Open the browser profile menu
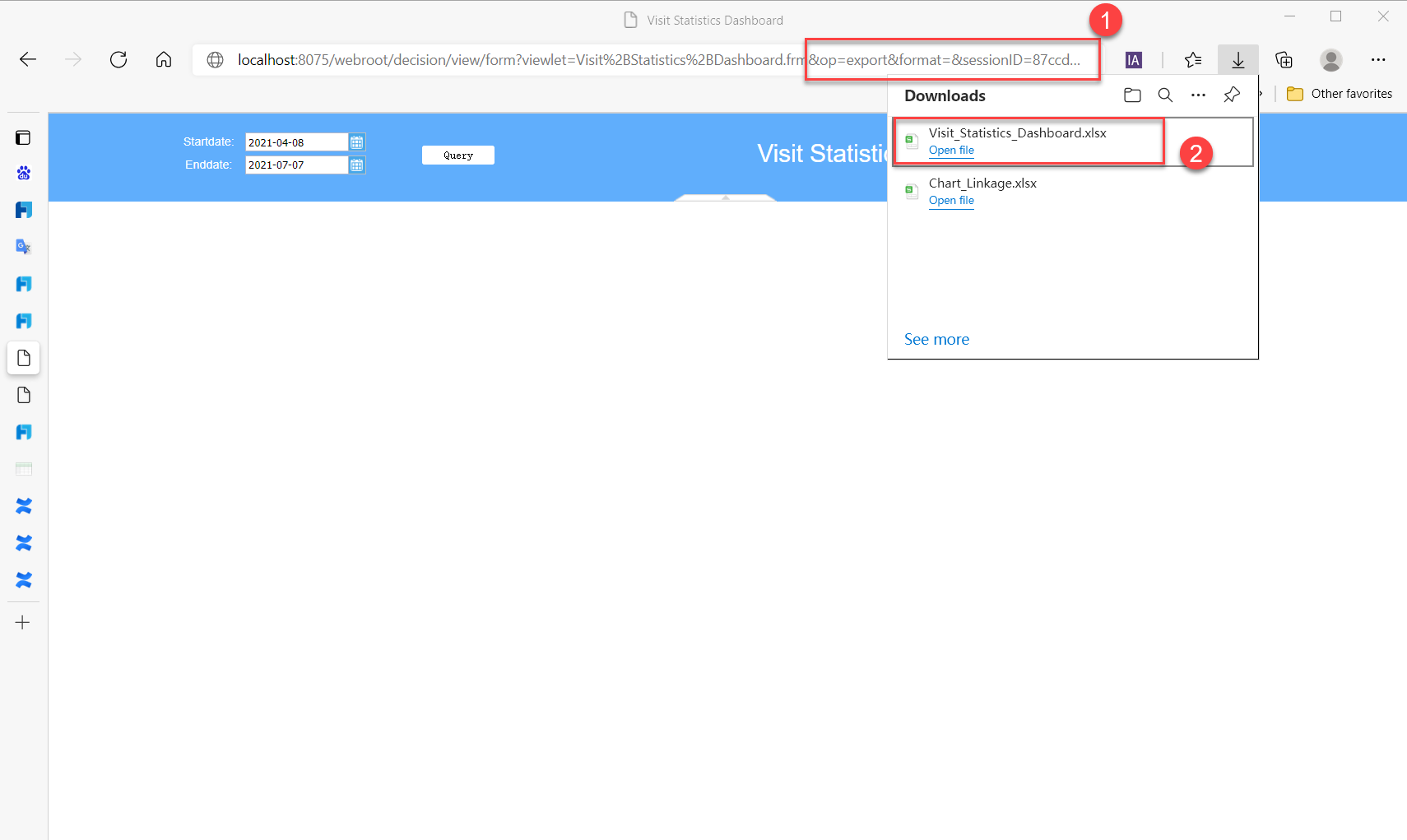 [1330, 59]
